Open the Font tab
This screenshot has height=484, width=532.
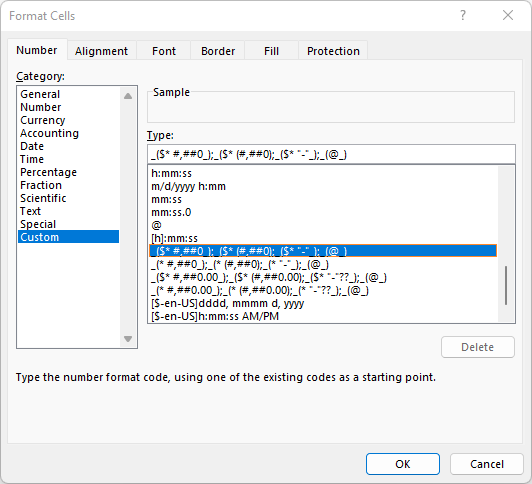click(x=164, y=51)
